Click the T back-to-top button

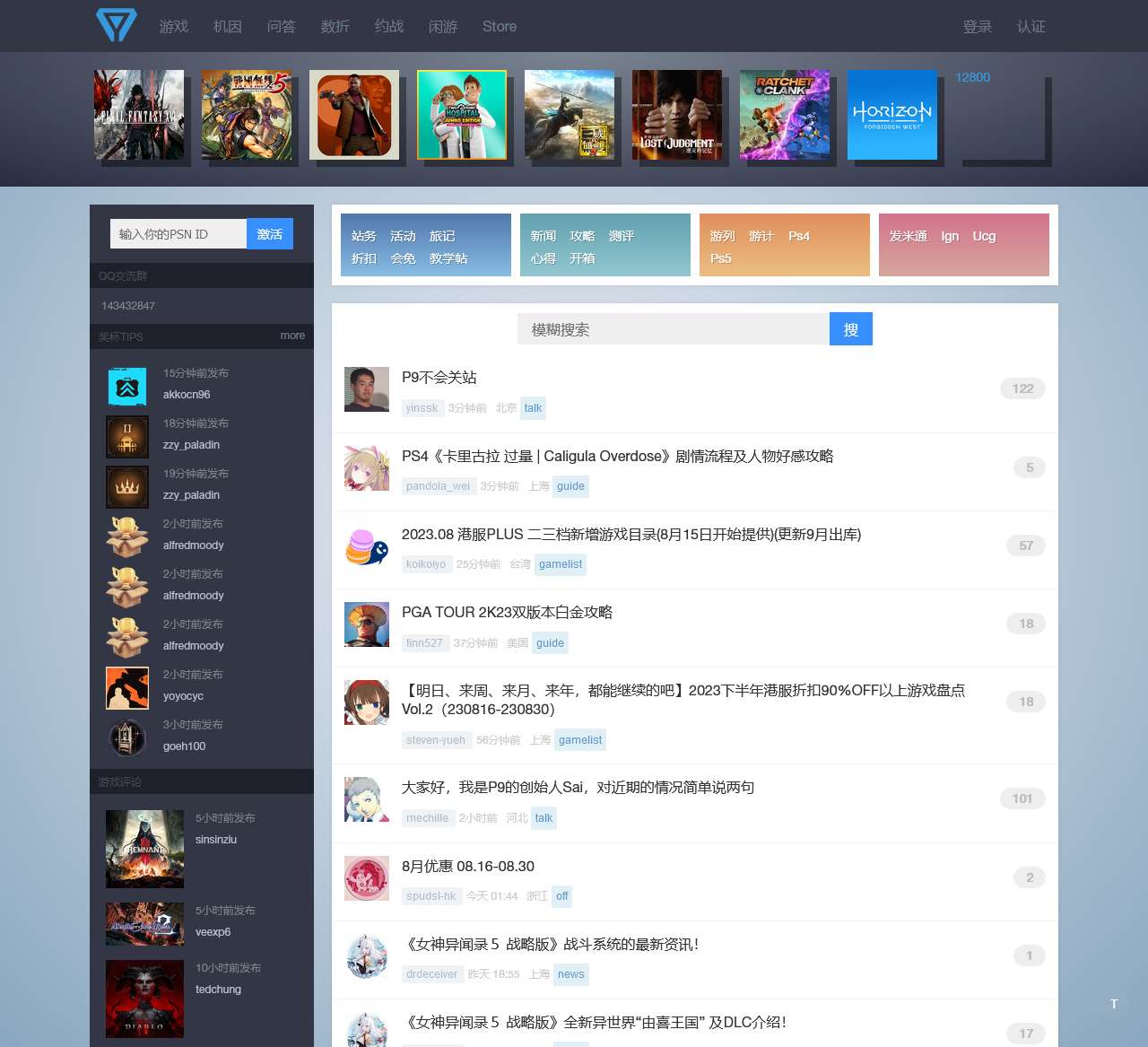point(1114,1004)
